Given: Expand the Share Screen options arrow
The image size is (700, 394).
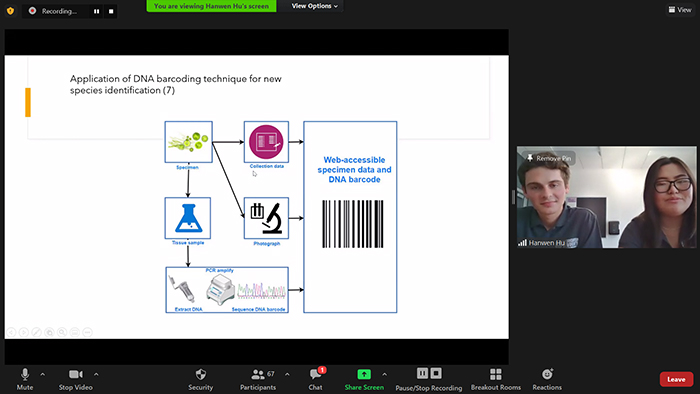Looking at the screenshot, I should click(384, 374).
